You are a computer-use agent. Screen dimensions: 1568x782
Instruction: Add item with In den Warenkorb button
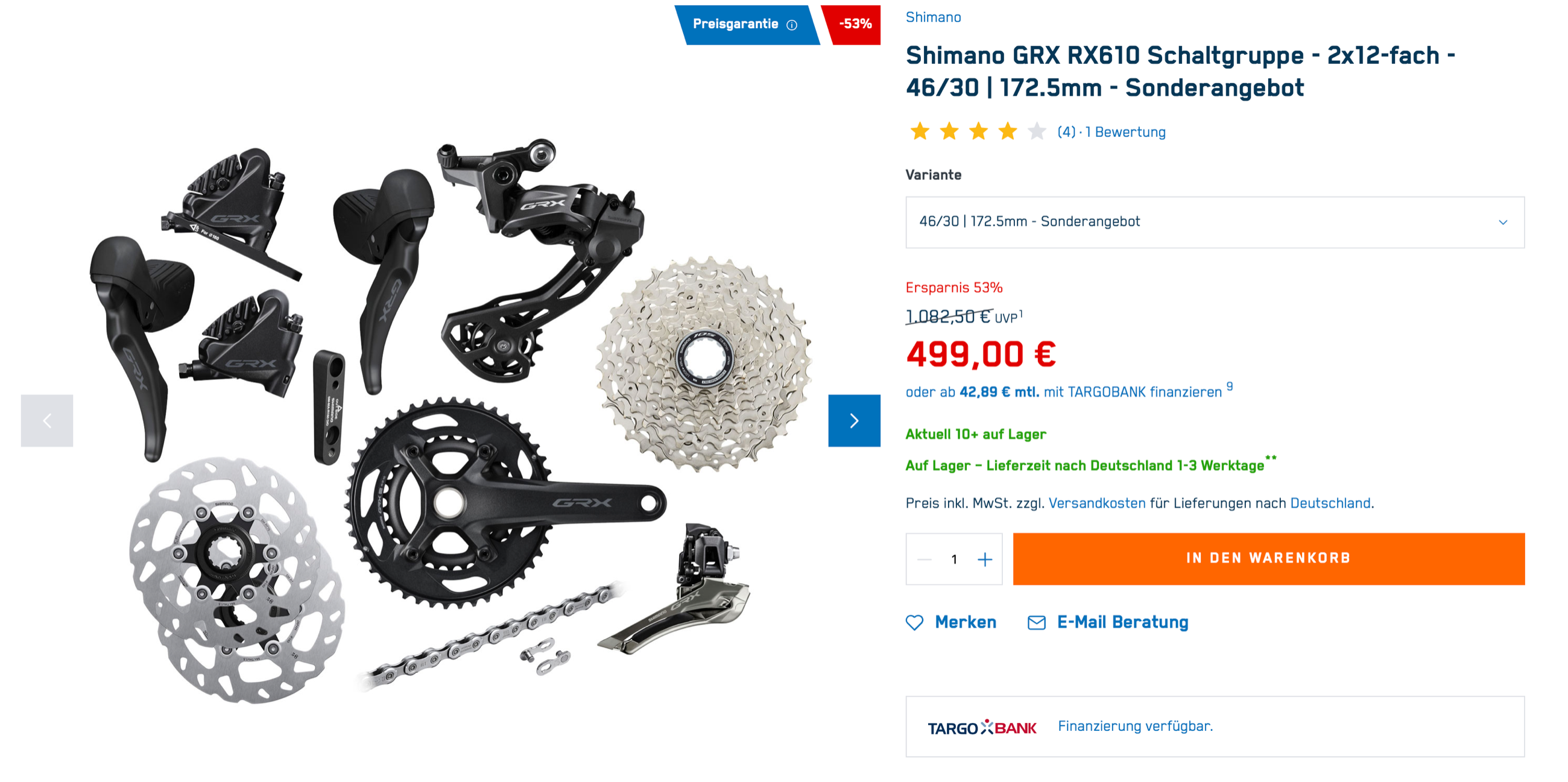[1268, 559]
